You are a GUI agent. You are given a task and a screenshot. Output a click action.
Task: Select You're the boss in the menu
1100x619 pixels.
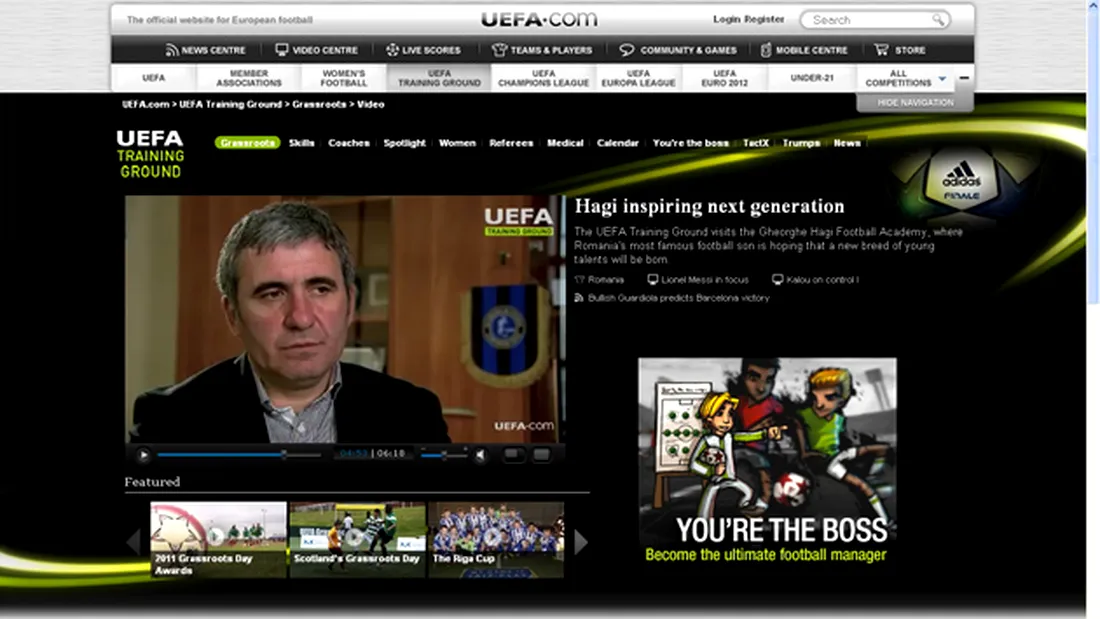(690, 142)
